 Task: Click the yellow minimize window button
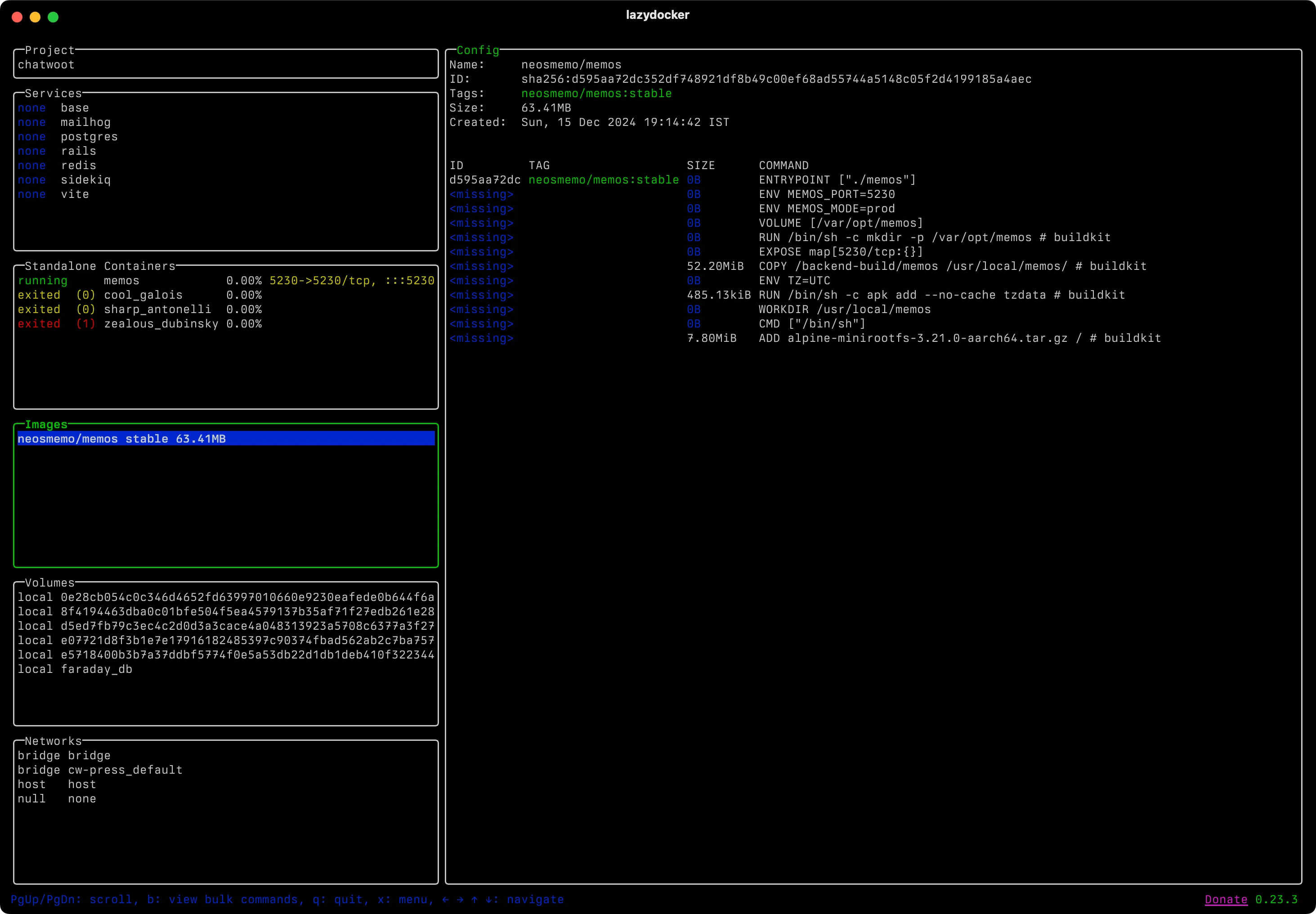pyautogui.click(x=35, y=17)
